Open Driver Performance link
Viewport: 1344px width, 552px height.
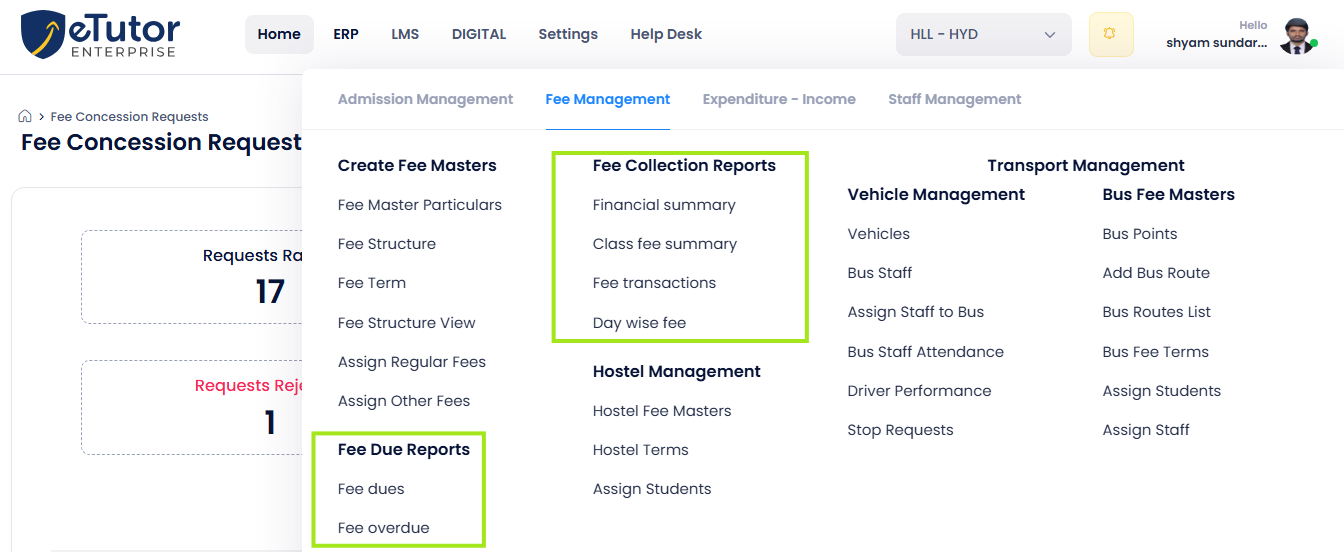coord(920,391)
